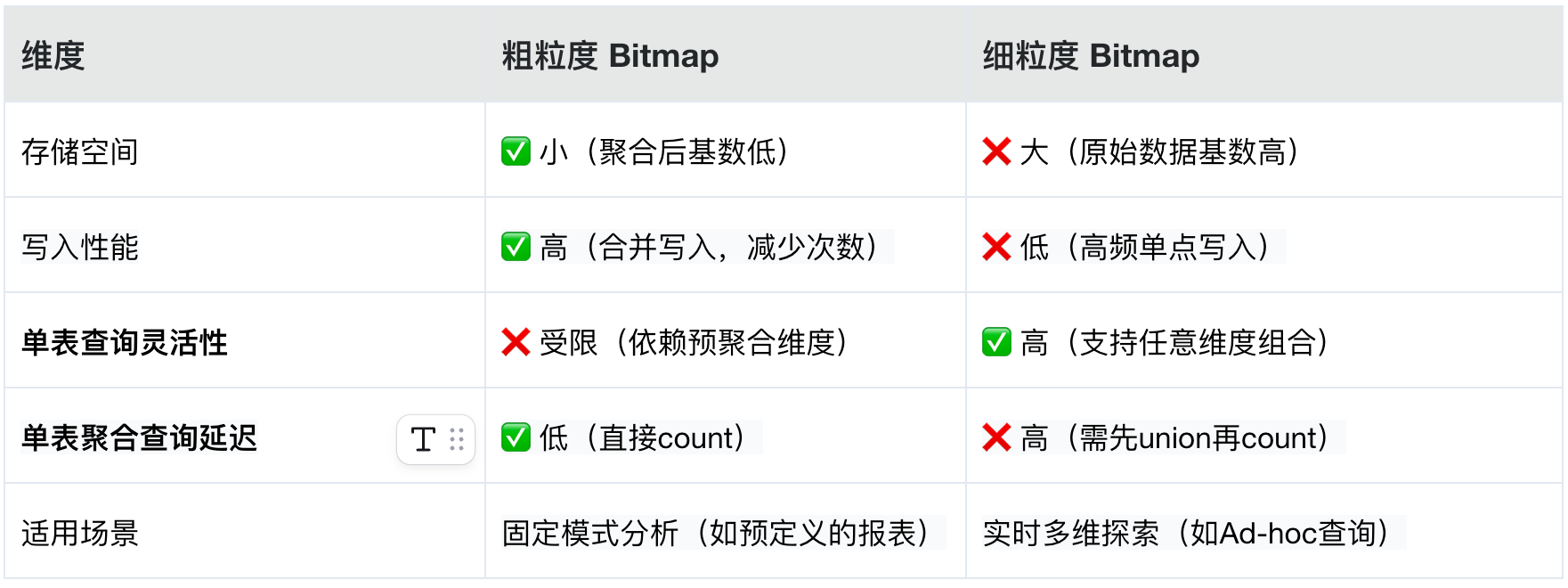This screenshot has width=1568, height=588.
Task: Click red cross emoji before 受限（依赖预聚合维度）
Action: click(516, 342)
